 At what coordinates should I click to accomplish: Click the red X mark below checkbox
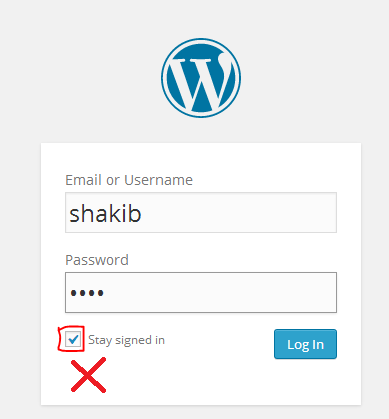pyautogui.click(x=88, y=375)
